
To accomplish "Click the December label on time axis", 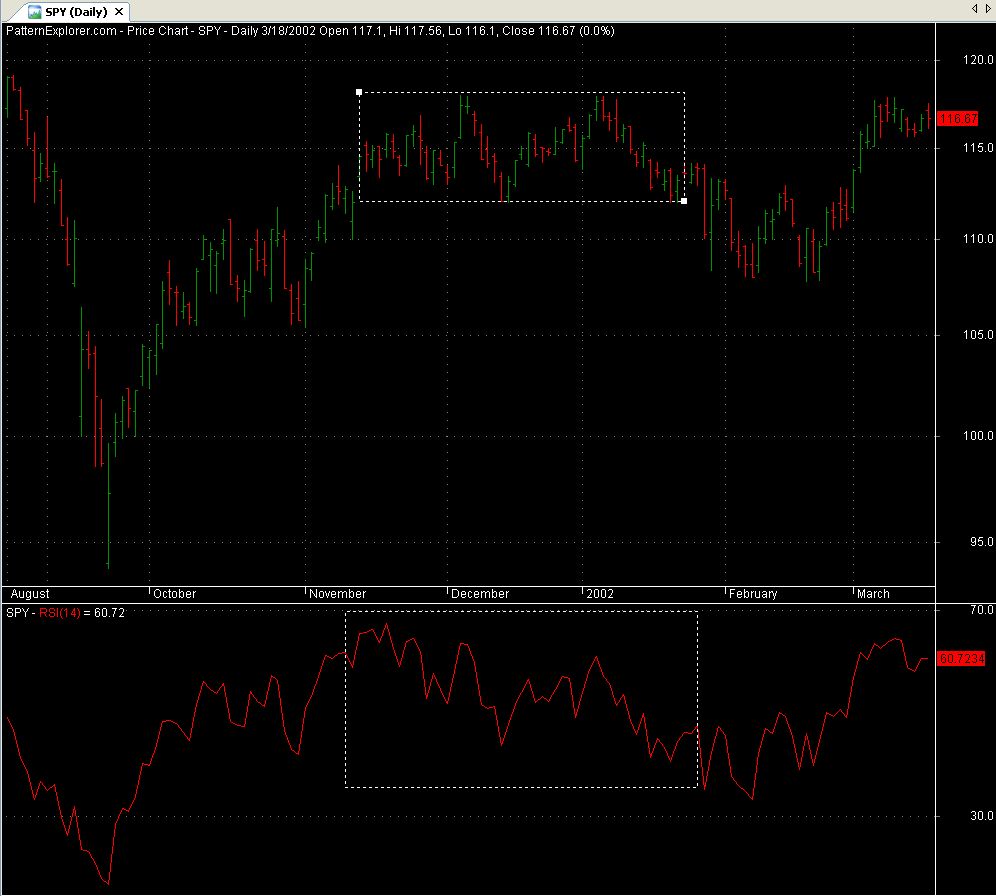I will (x=480, y=594).
